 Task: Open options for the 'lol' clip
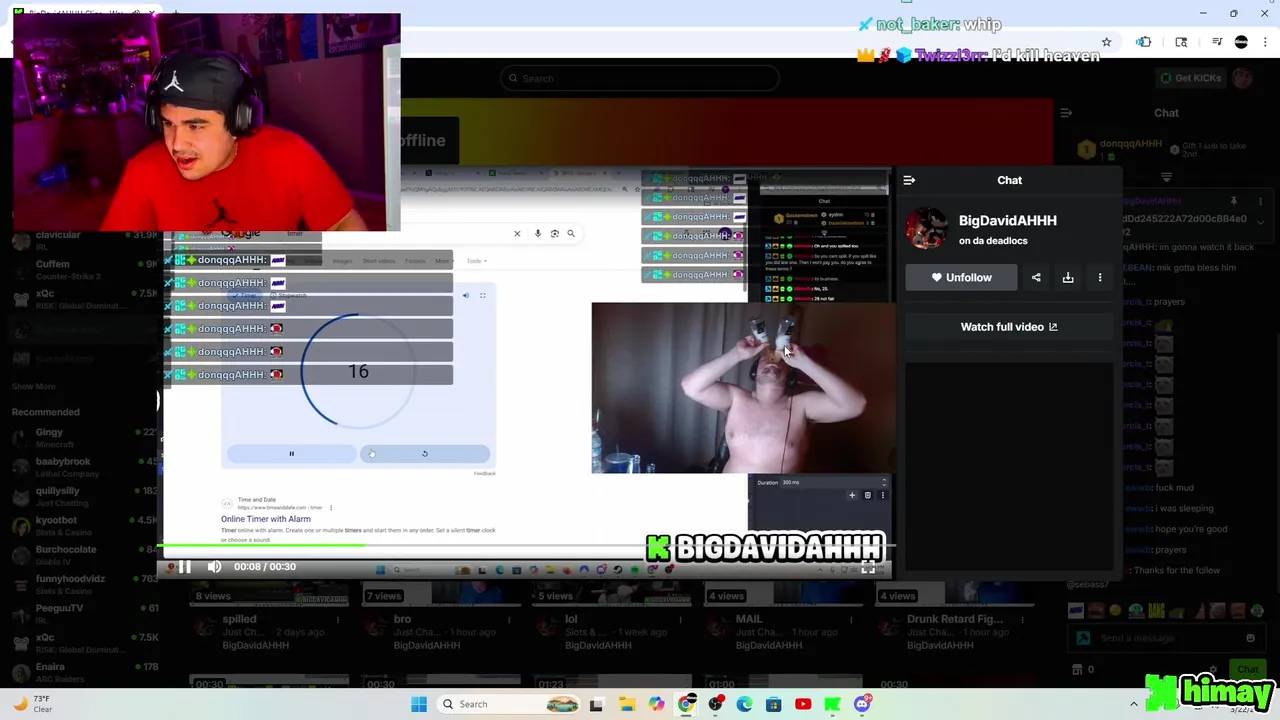[680, 620]
